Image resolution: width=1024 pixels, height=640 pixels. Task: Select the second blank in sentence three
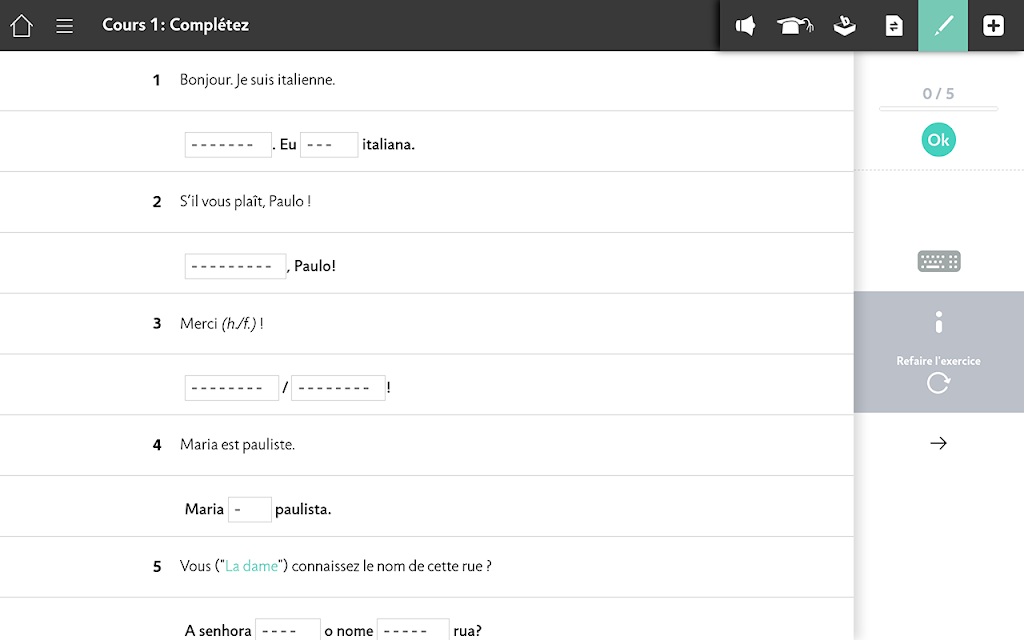(338, 388)
